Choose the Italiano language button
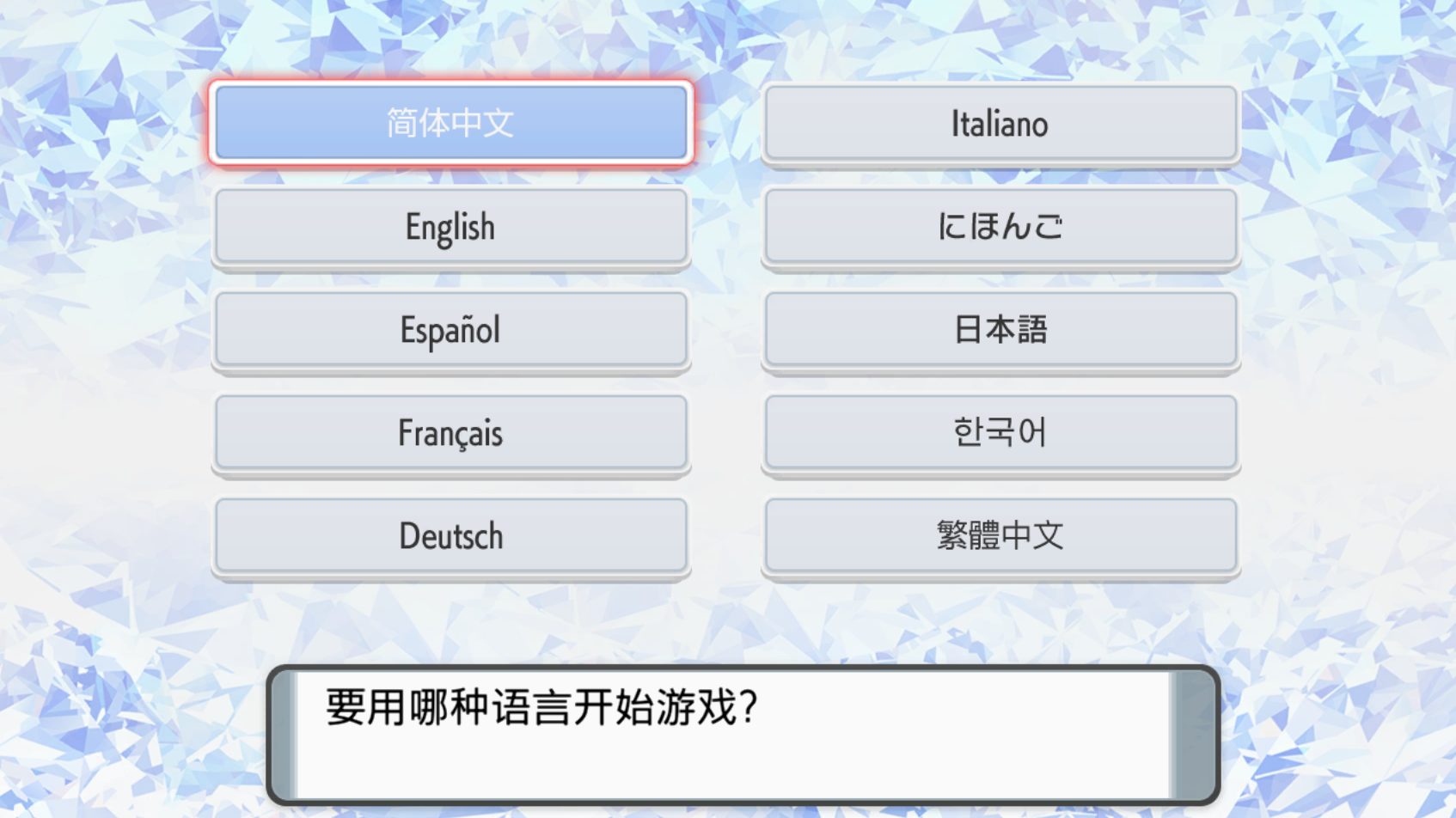 pos(1000,124)
